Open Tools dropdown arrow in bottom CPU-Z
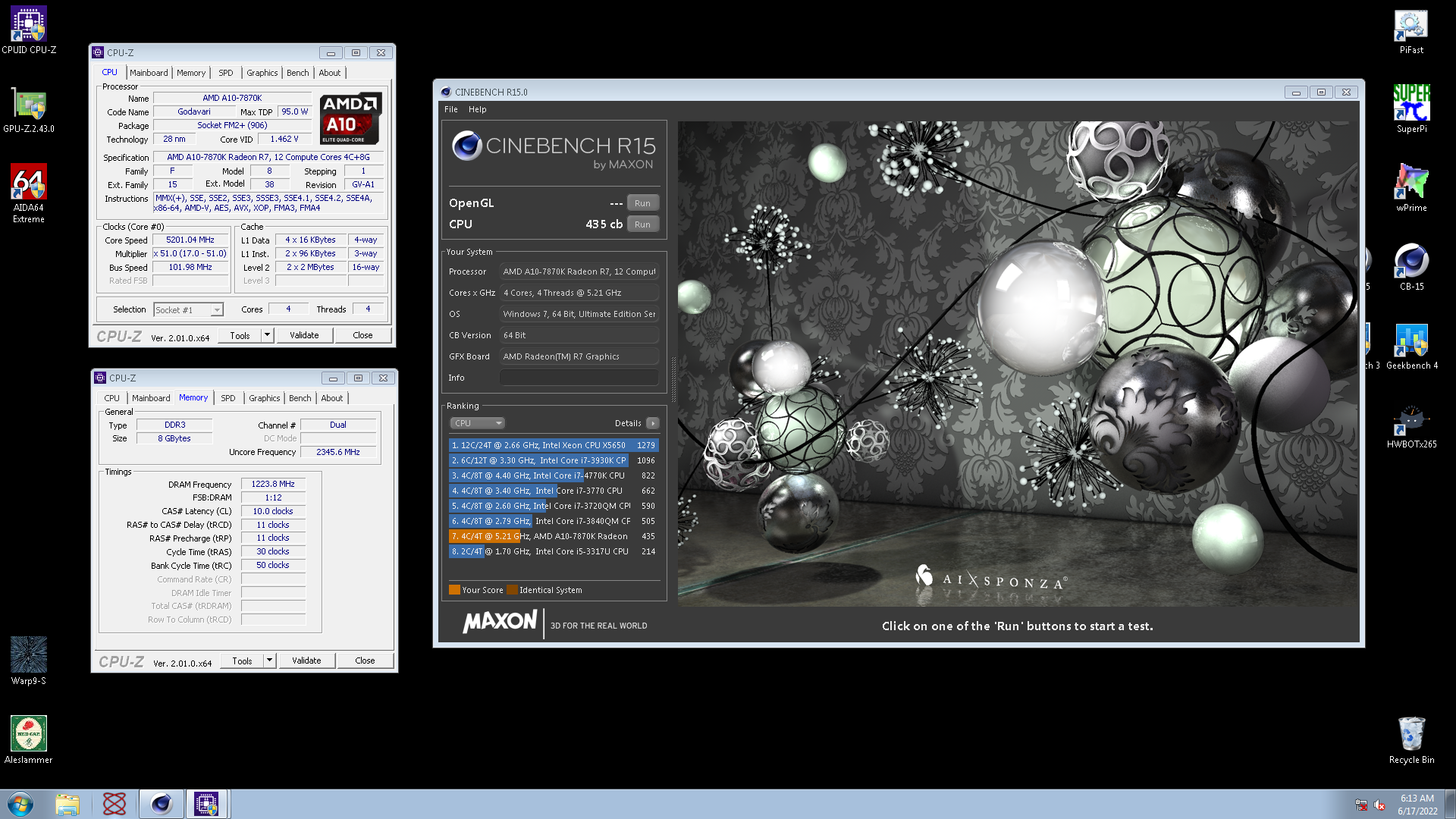 269,661
